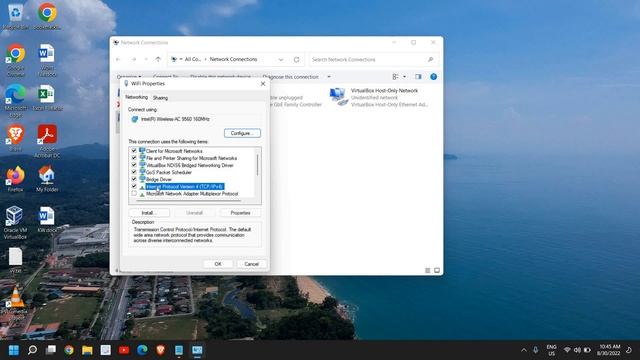Uncheck Bridge Driver
This screenshot has width=640, height=360.
(134, 179)
